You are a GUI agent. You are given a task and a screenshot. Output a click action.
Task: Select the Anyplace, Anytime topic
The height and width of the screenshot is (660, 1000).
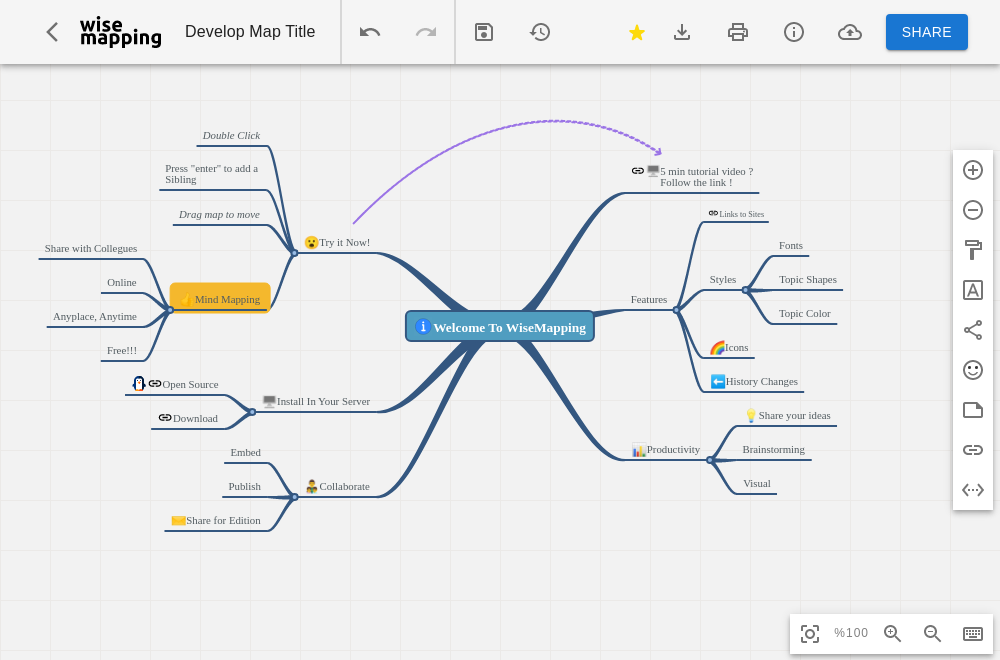95,316
